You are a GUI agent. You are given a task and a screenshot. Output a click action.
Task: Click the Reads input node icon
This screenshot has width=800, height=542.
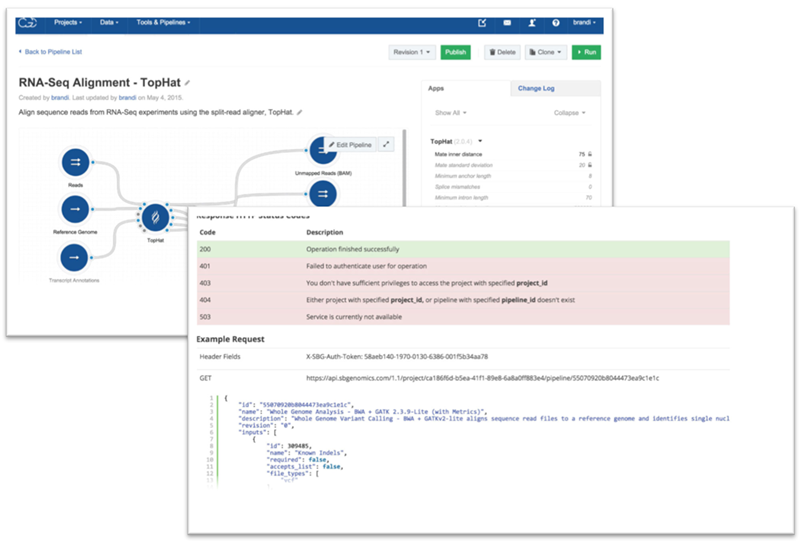coord(73,162)
